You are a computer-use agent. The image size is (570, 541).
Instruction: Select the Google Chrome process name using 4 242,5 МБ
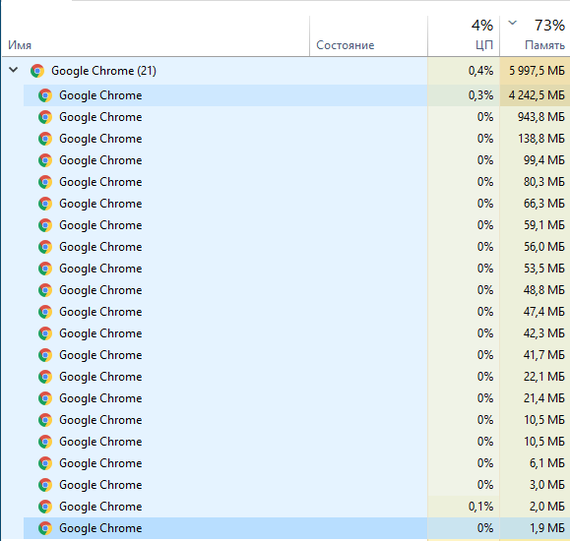click(x=101, y=95)
